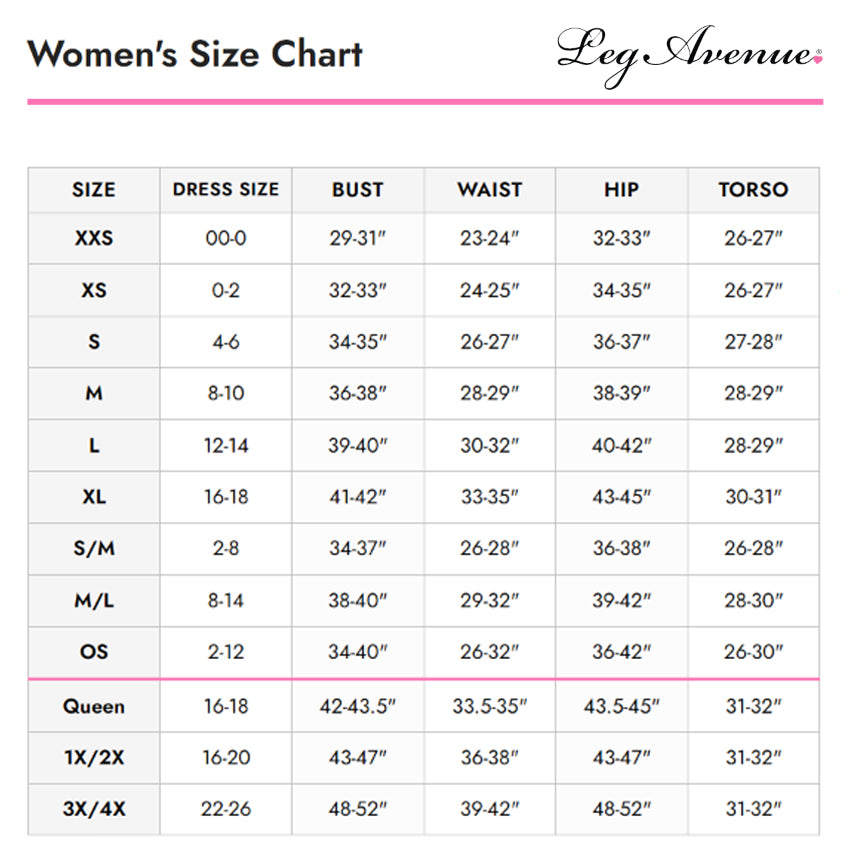
Task: Select the 30-31" torso measurement cell
Action: (x=754, y=497)
